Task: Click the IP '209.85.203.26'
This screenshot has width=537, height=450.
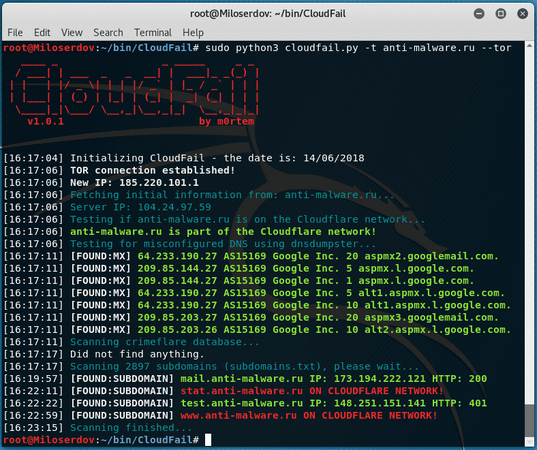Action: tap(177, 330)
